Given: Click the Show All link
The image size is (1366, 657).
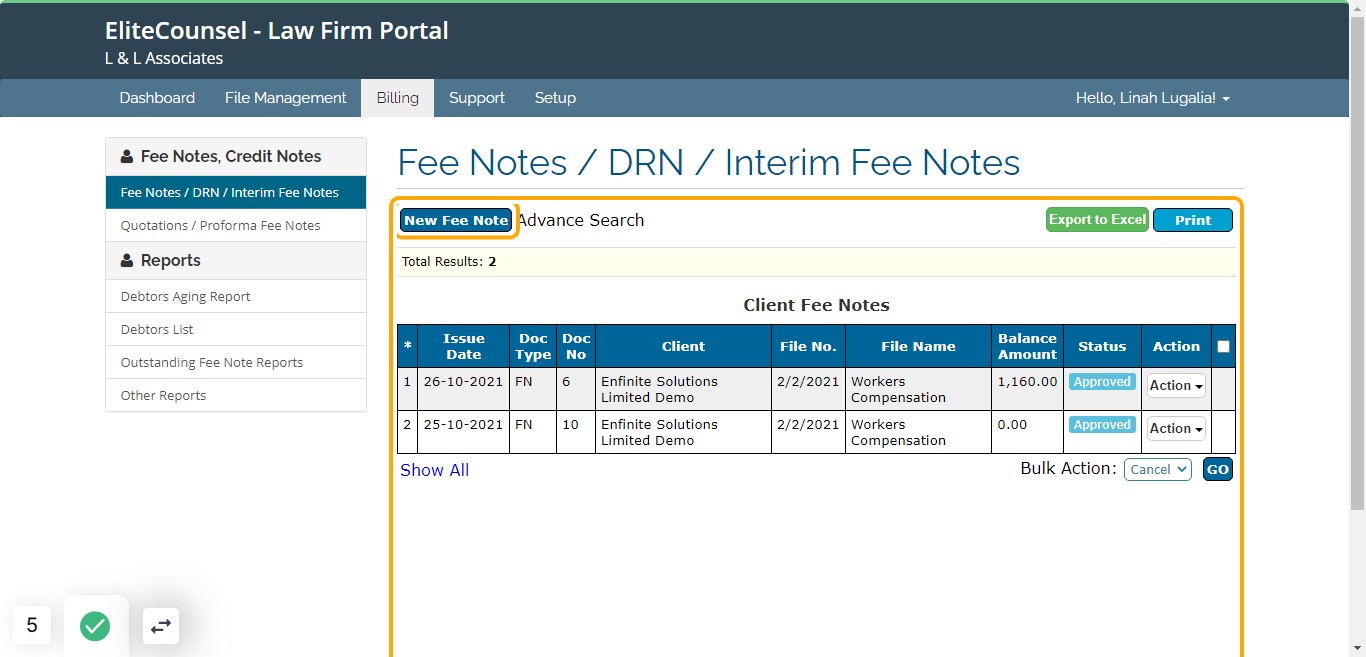Looking at the screenshot, I should (434, 470).
